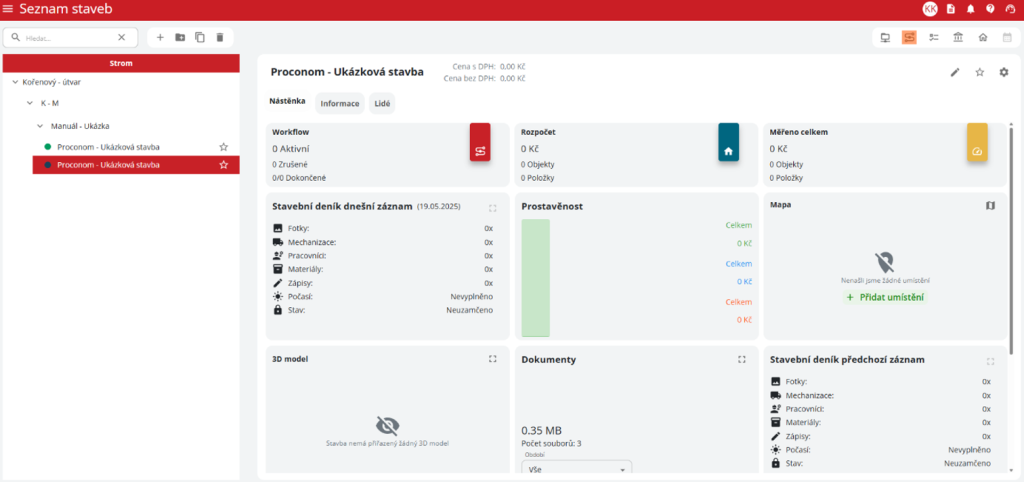The width and height of the screenshot is (1024, 482).
Task: Switch to the Lidé tab
Action: pos(382,103)
